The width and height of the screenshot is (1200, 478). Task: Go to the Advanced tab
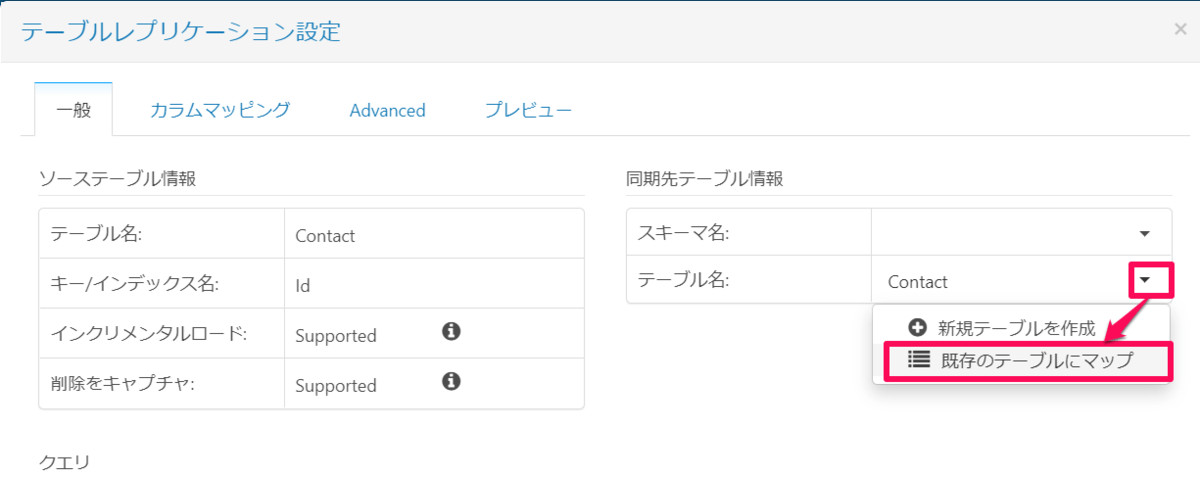(x=387, y=110)
